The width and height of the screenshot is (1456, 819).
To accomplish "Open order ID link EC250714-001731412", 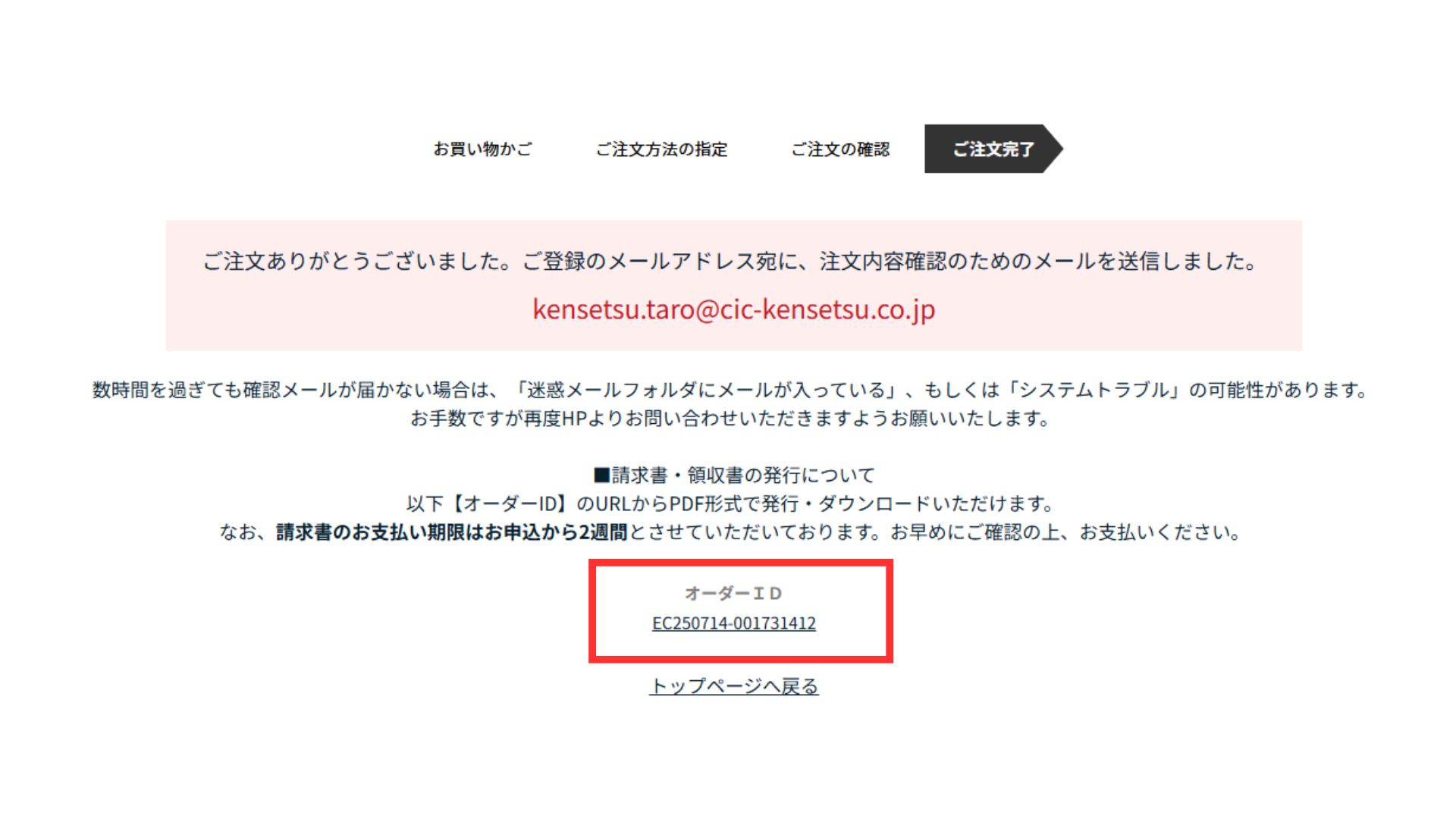I will point(734,623).
